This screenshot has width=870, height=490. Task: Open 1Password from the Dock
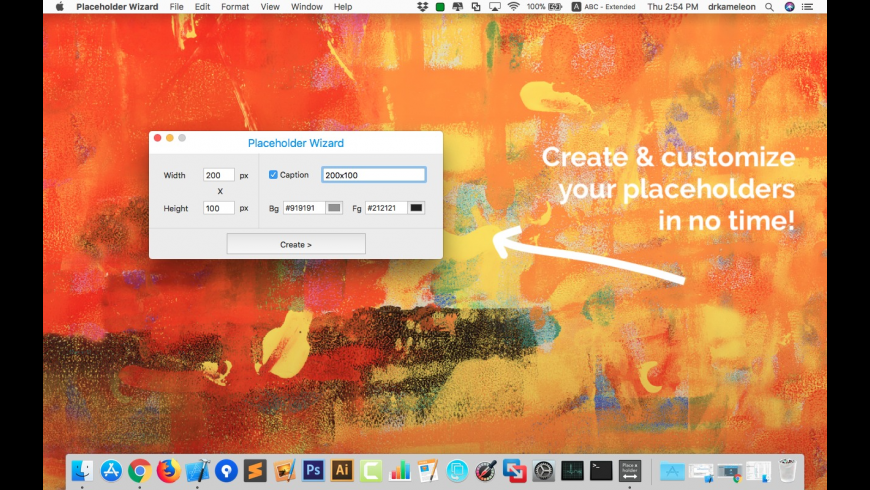226,471
